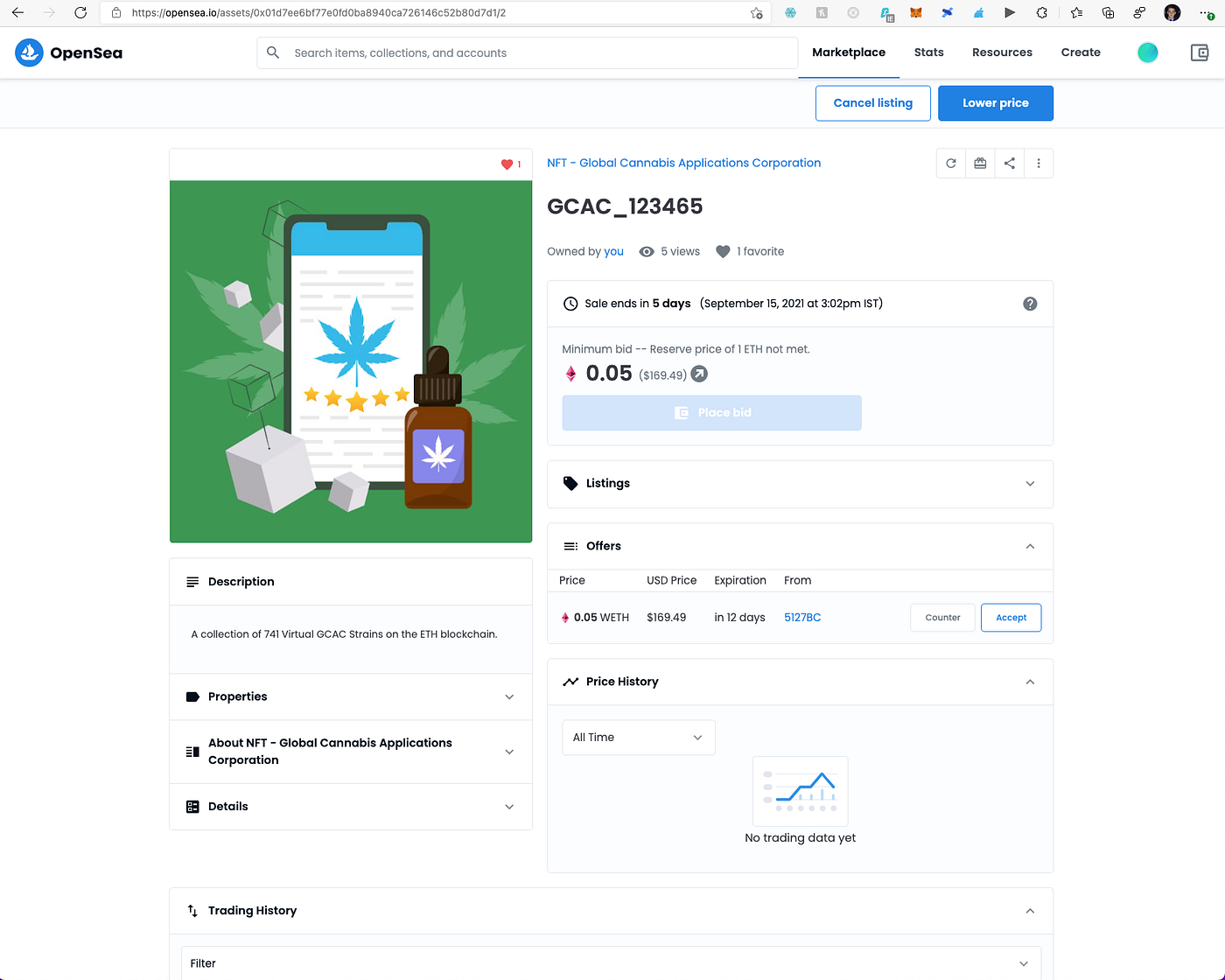The height and width of the screenshot is (980, 1225).
Task: Click the Description section header
Action: [350, 582]
